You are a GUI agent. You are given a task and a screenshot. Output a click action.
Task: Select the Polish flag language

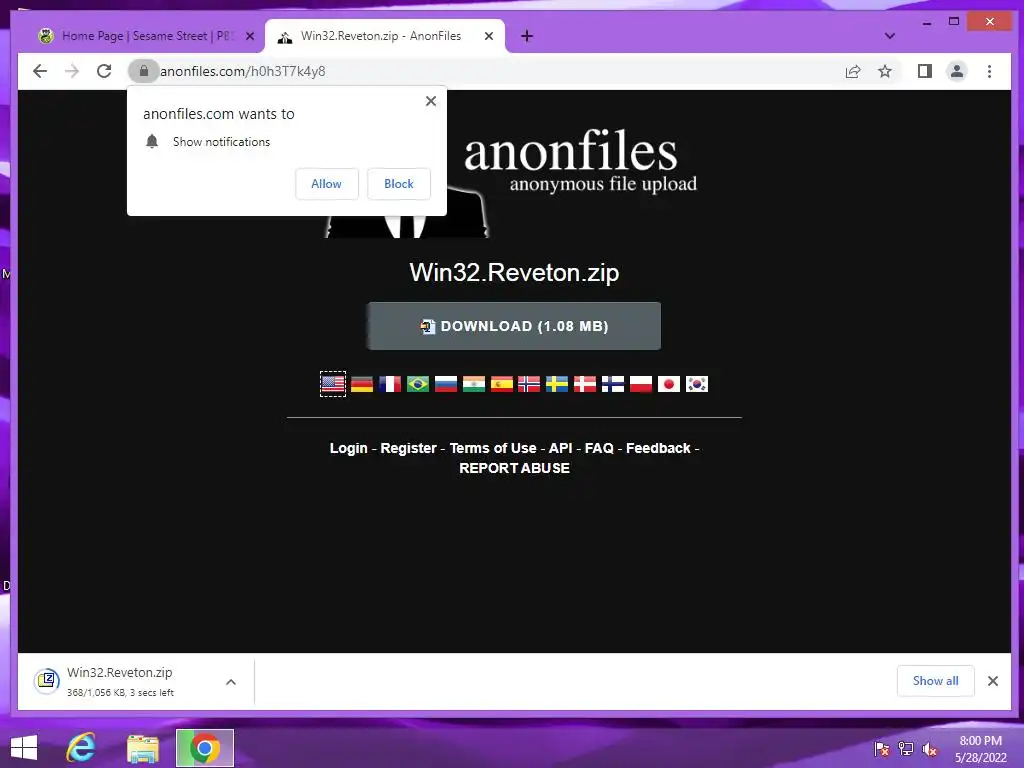coord(641,384)
